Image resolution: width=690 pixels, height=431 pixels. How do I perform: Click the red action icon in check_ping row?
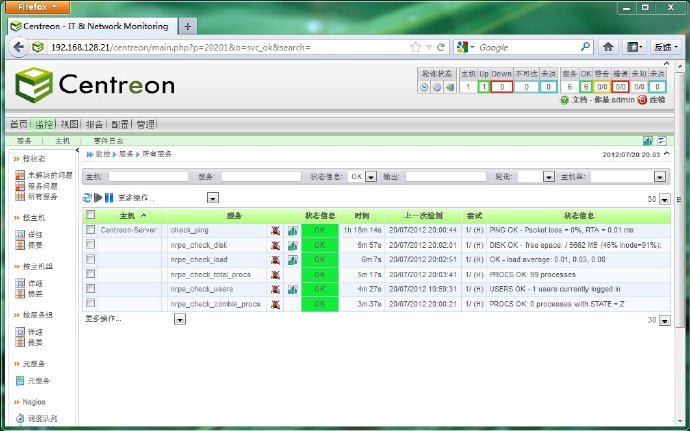275,230
